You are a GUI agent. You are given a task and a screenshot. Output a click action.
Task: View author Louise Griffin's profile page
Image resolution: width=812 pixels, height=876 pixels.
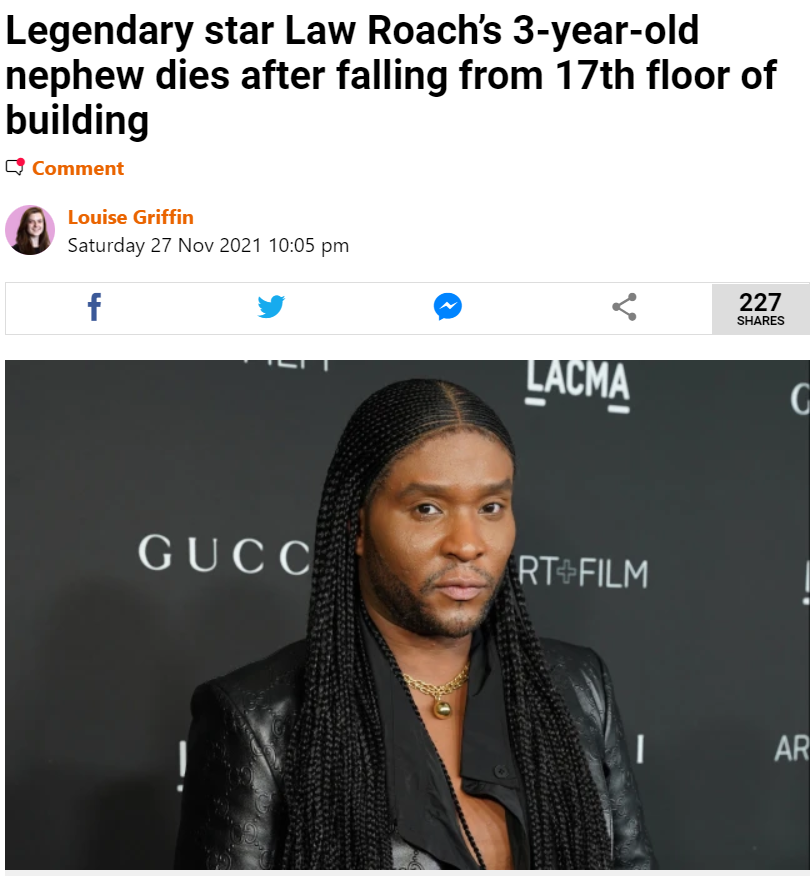tap(131, 217)
